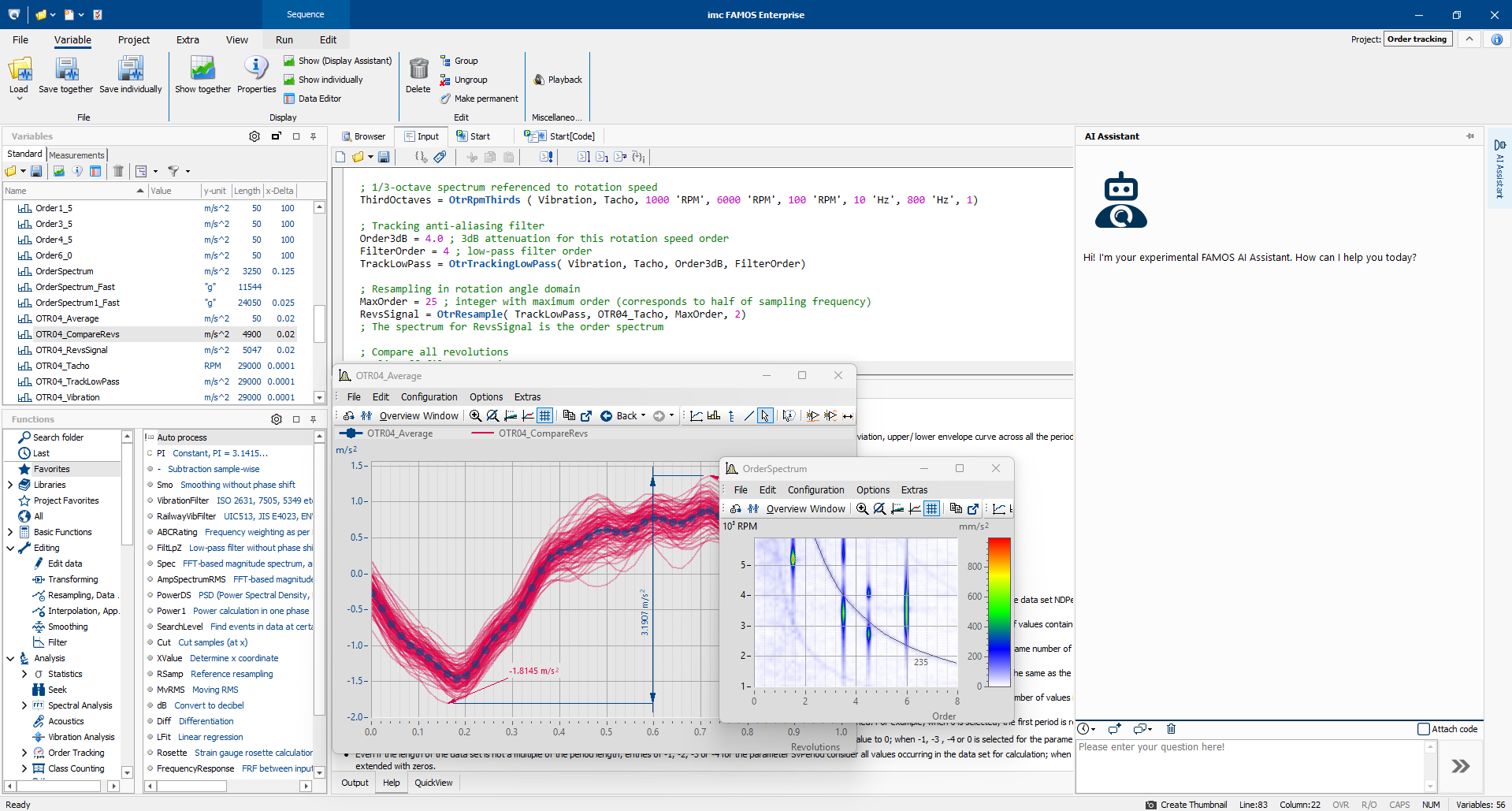The height and width of the screenshot is (811, 1512).
Task: Open the Properties dialog from ribbon
Action: click(x=256, y=69)
